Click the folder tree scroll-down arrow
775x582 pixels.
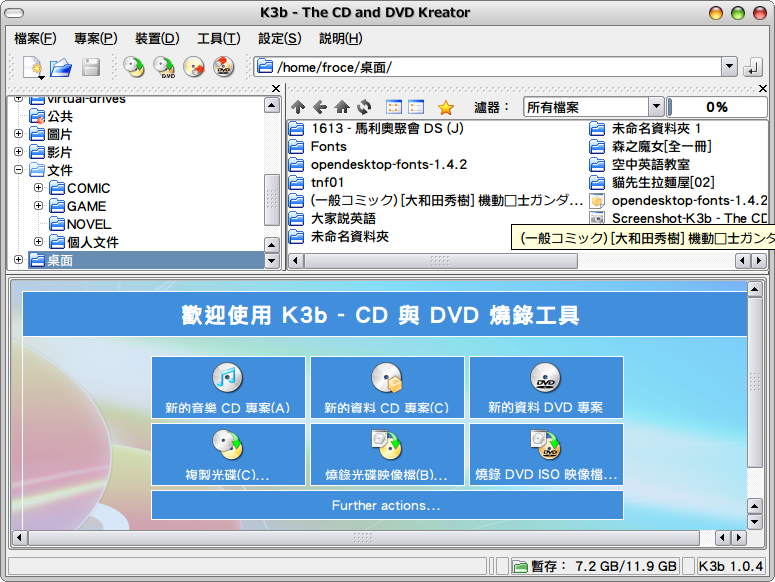[272, 260]
